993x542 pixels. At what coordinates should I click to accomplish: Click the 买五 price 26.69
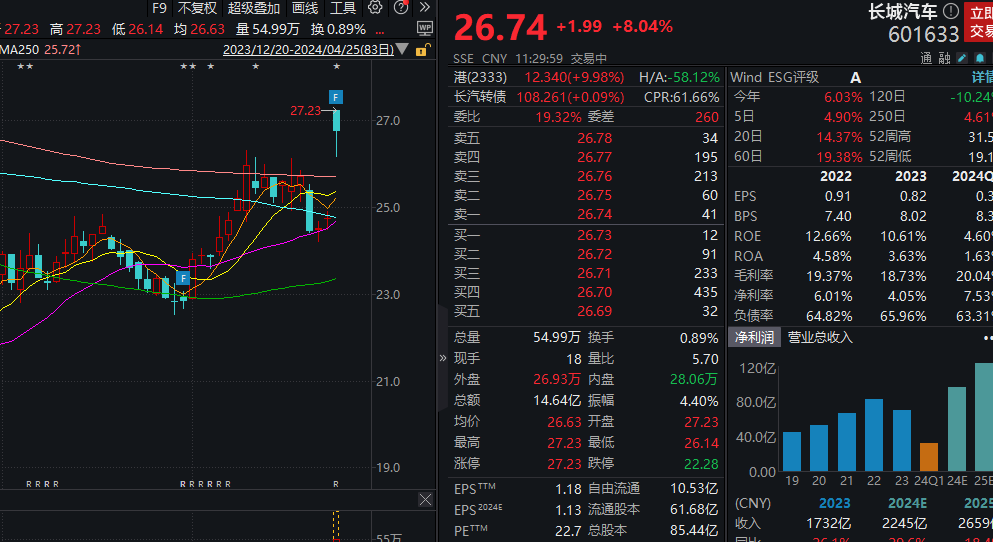pos(595,311)
